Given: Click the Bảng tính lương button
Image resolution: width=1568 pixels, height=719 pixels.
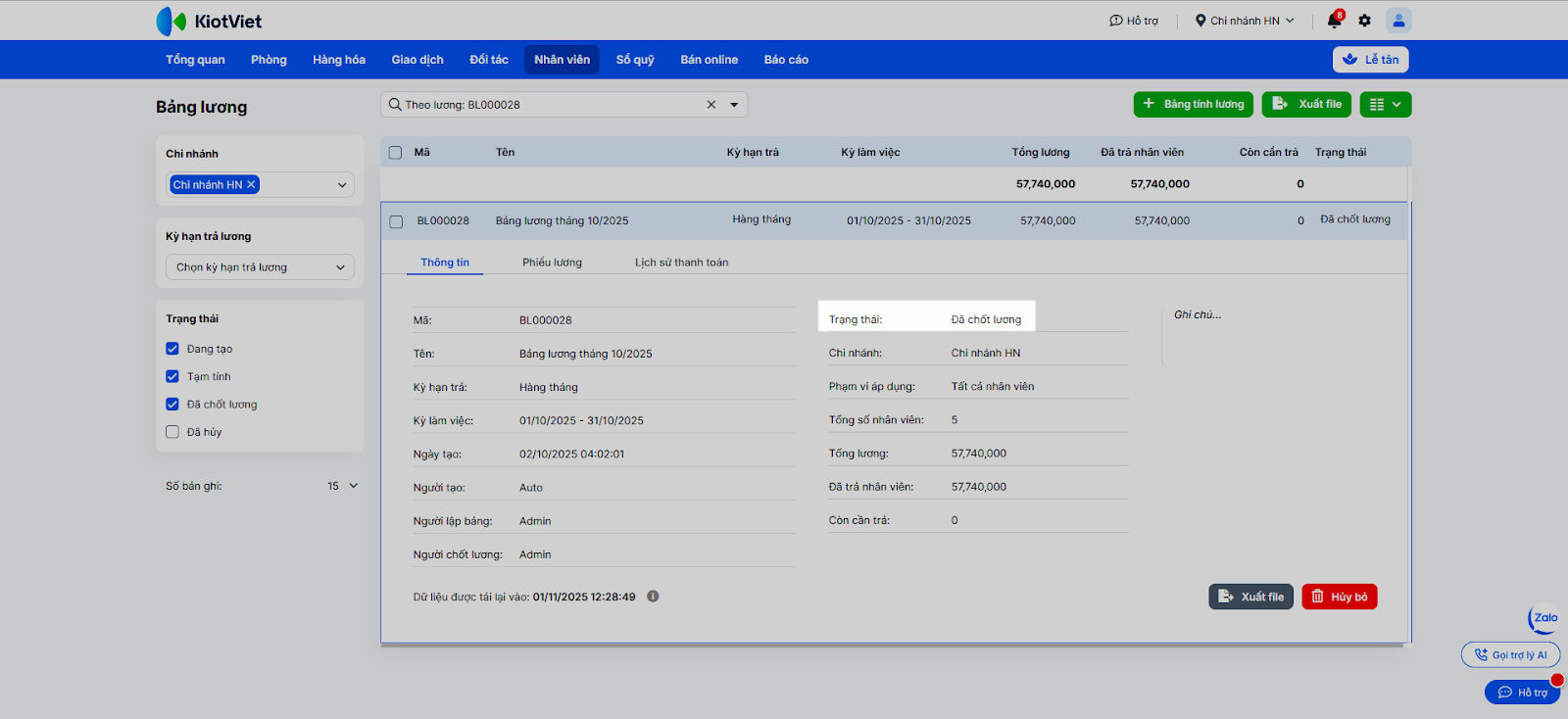Looking at the screenshot, I should click(x=1193, y=105).
